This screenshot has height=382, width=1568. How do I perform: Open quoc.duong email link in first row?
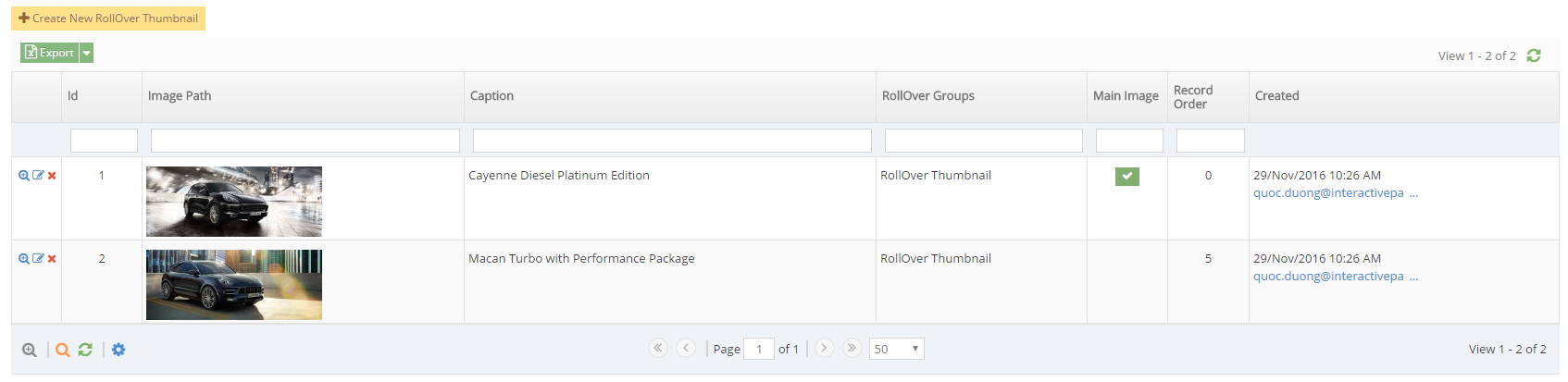pyautogui.click(x=1327, y=193)
